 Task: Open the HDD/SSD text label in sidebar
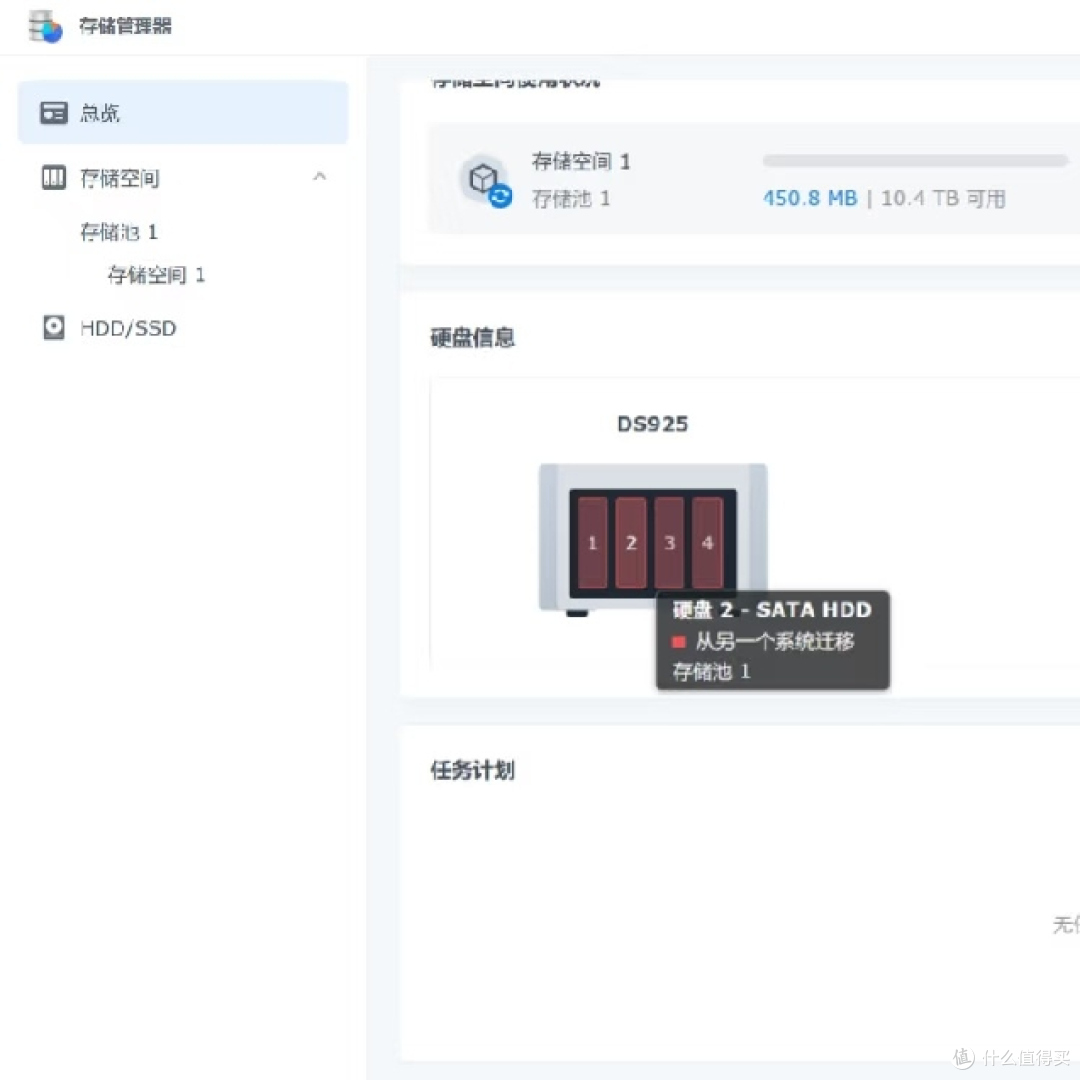128,328
